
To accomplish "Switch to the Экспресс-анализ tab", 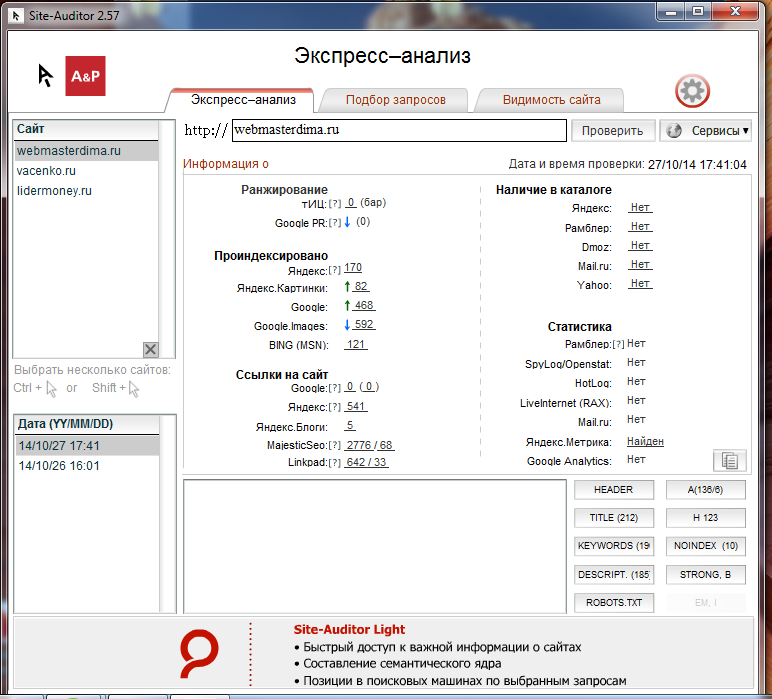I will pos(243,100).
